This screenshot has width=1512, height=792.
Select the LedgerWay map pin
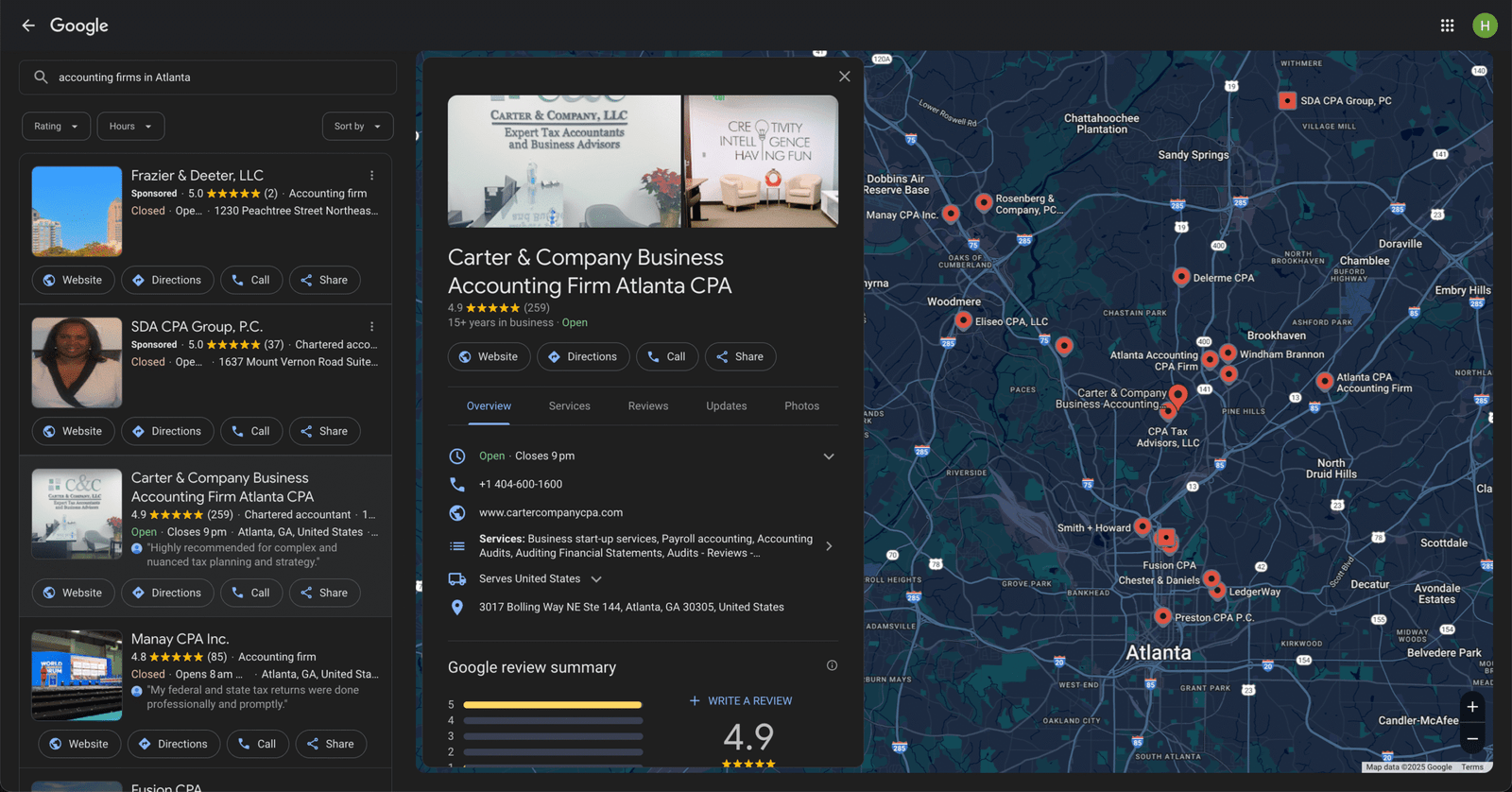click(1217, 591)
